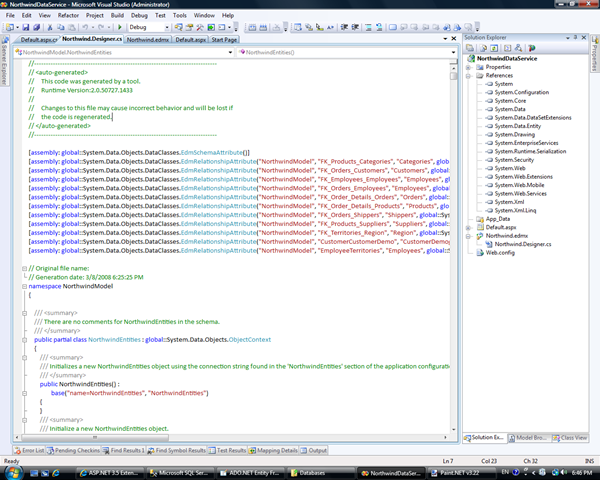Image resolution: width=600 pixels, height=480 pixels.
Task: Start debugging with the green play icon
Action: [120, 27]
